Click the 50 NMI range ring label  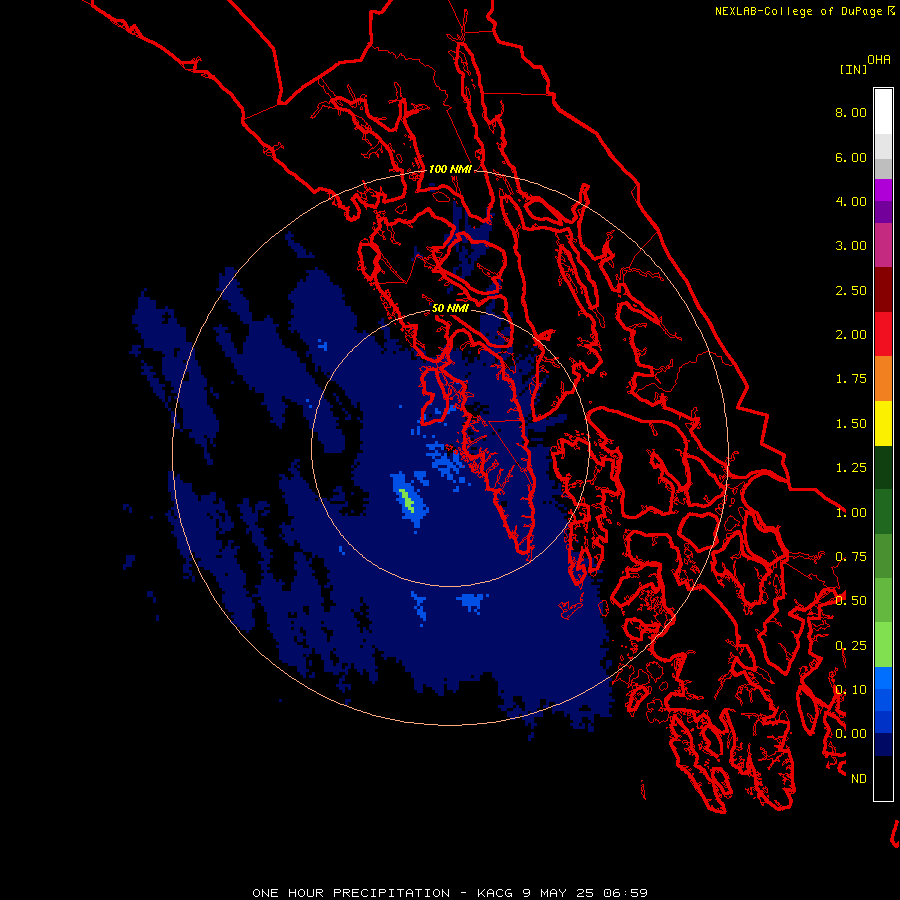click(x=450, y=308)
